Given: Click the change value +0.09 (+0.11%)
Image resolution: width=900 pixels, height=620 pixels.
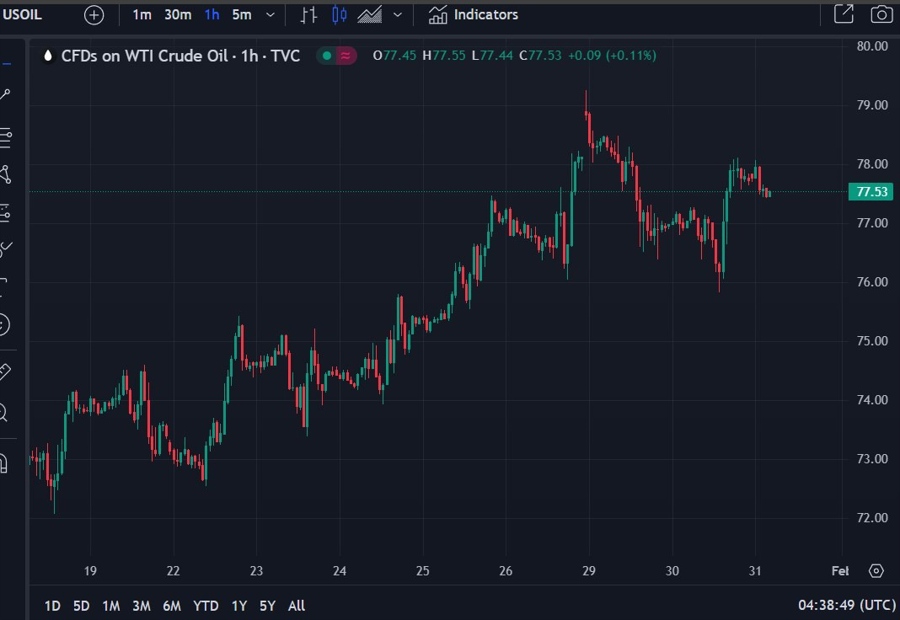Looking at the screenshot, I should [x=612, y=56].
